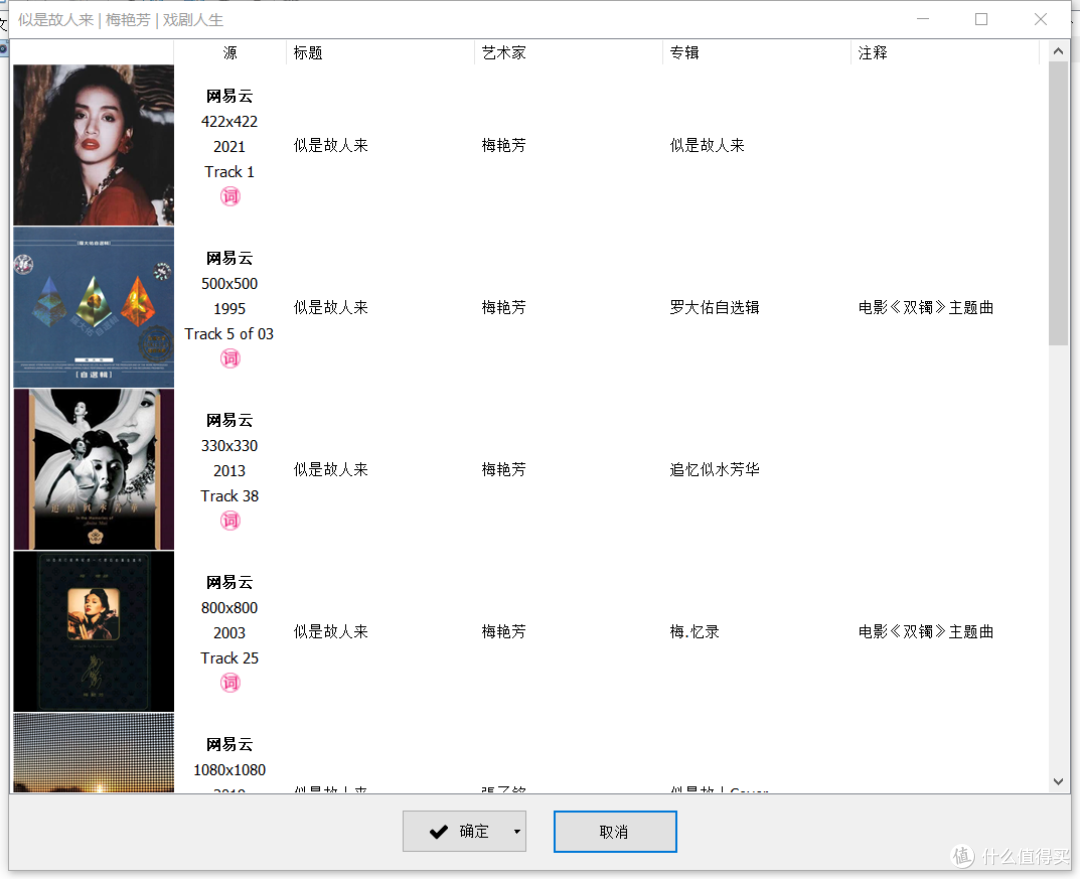The height and width of the screenshot is (879, 1080).
Task: Click year 2021 in first result
Action: 229,147
